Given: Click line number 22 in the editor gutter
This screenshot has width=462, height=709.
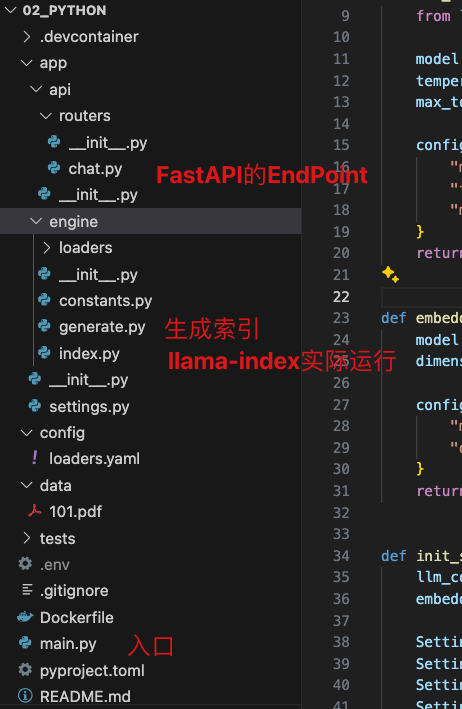Looking at the screenshot, I should click(x=341, y=297).
